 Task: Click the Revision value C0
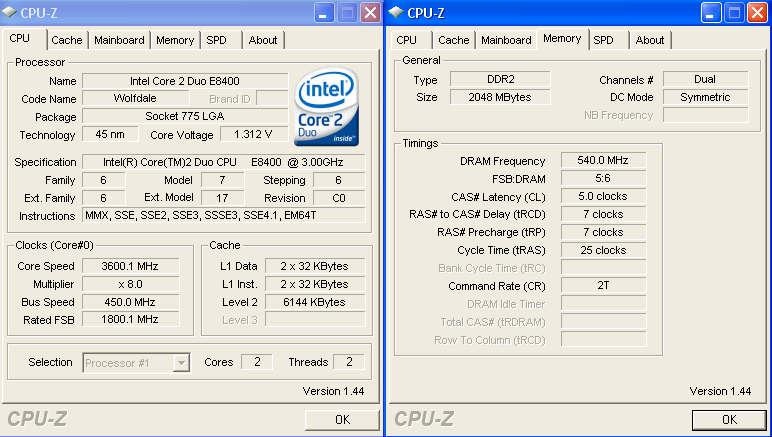[x=339, y=198]
